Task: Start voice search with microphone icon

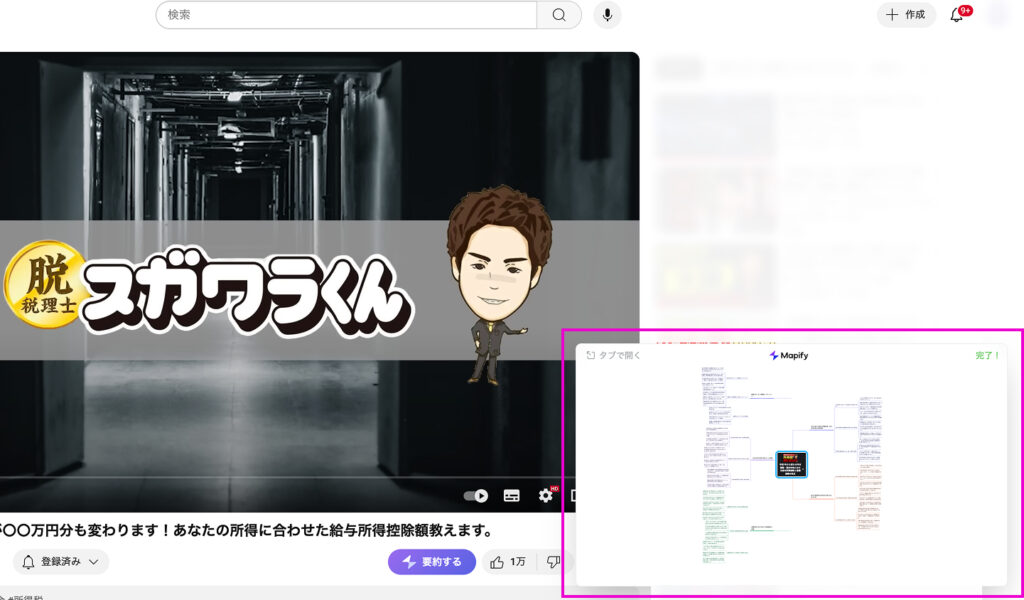Action: click(606, 15)
